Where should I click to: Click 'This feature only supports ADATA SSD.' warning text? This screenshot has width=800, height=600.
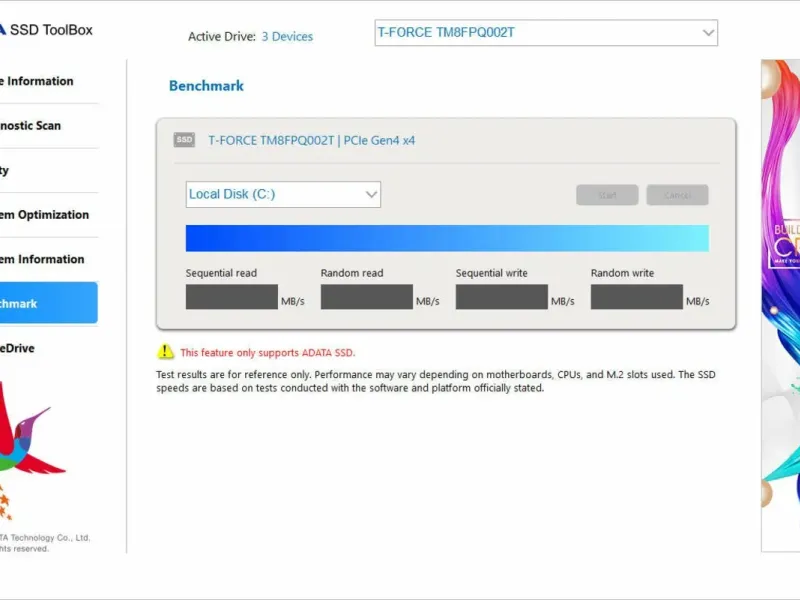pyautogui.click(x=267, y=353)
